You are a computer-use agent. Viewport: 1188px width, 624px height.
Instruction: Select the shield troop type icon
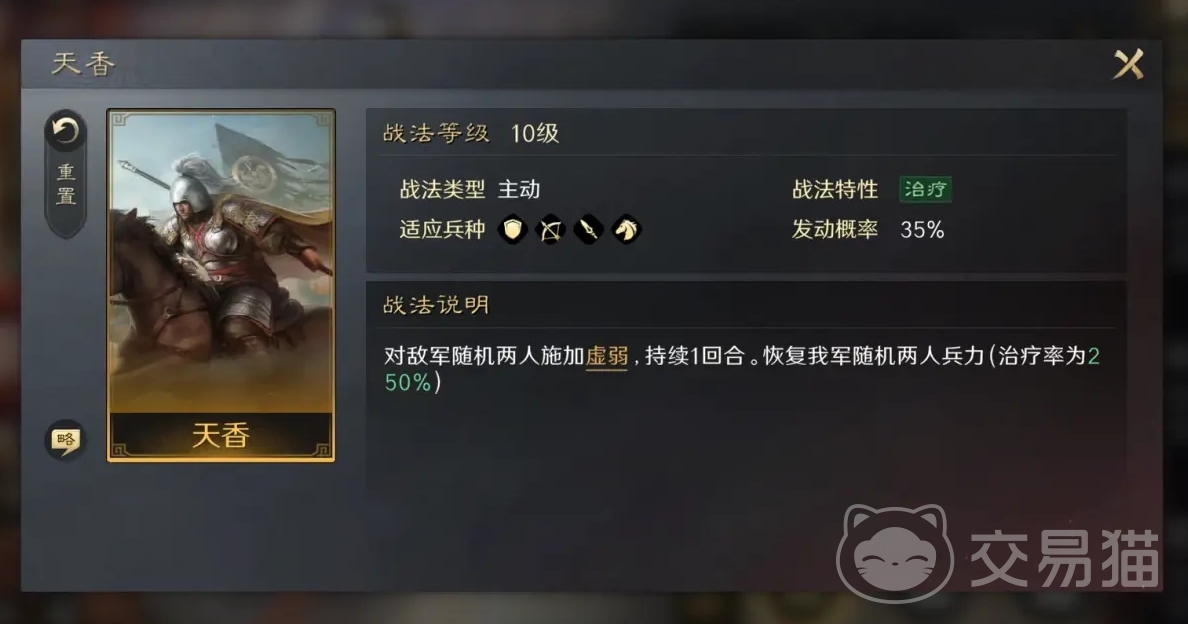513,229
